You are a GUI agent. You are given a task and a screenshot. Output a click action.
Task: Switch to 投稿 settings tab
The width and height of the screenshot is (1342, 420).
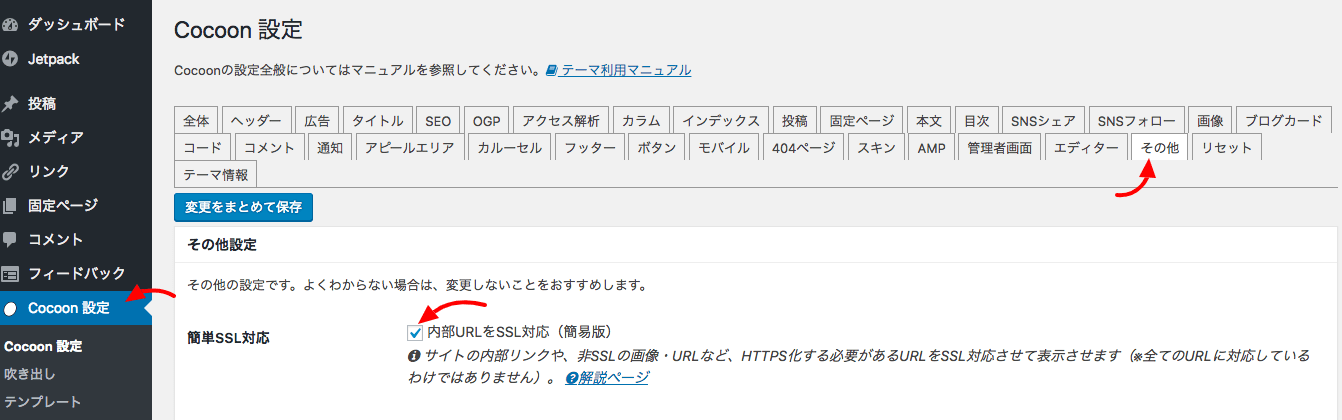[x=795, y=120]
